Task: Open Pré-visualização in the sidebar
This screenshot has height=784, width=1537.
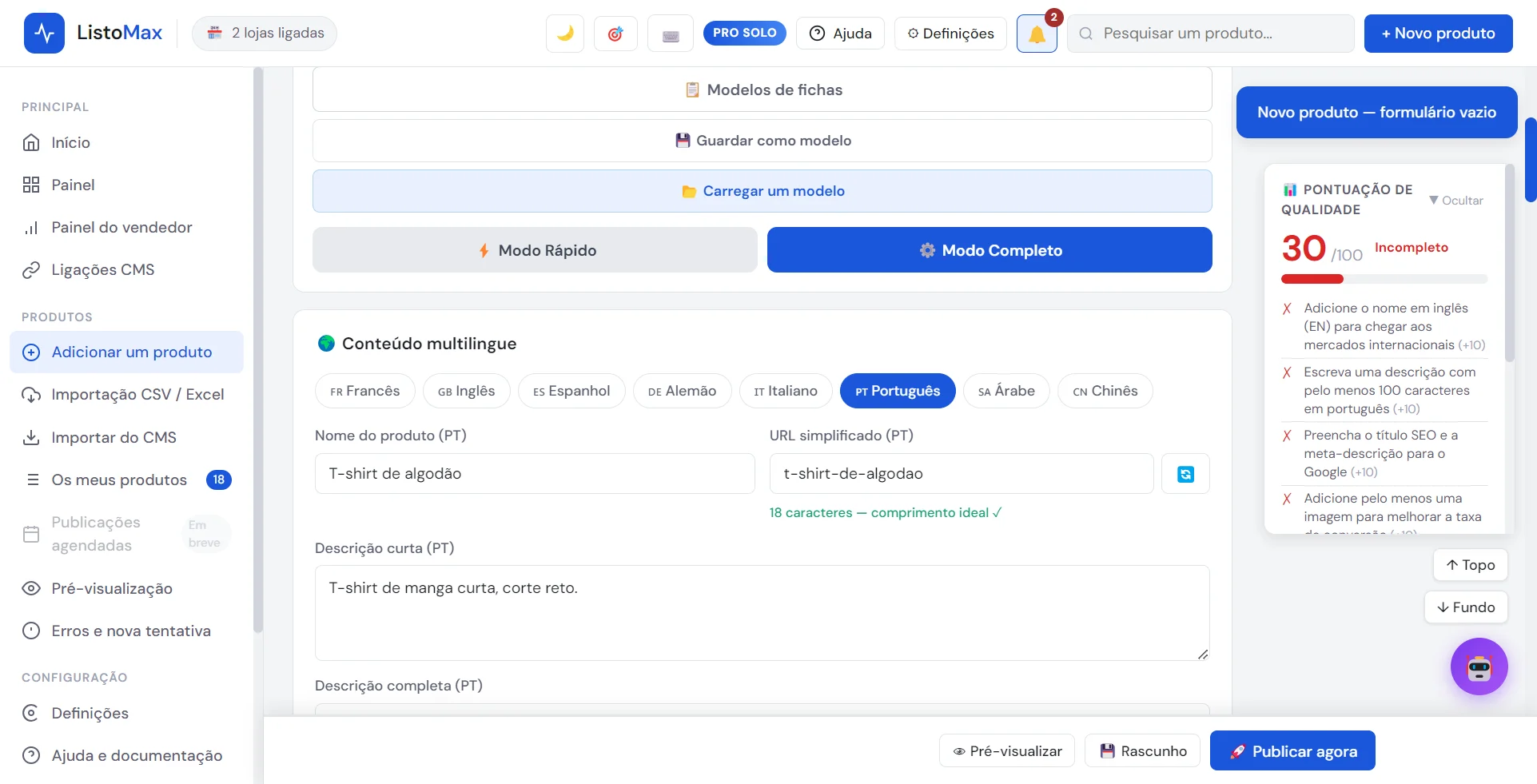Action: [x=127, y=588]
